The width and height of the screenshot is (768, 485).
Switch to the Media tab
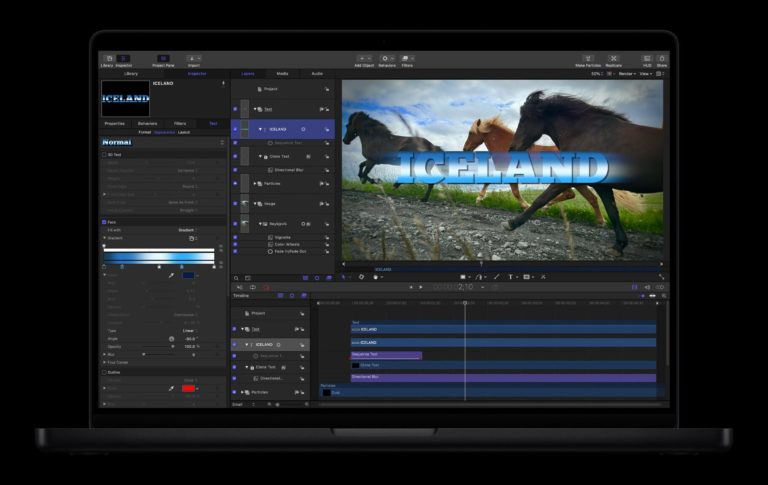[283, 74]
